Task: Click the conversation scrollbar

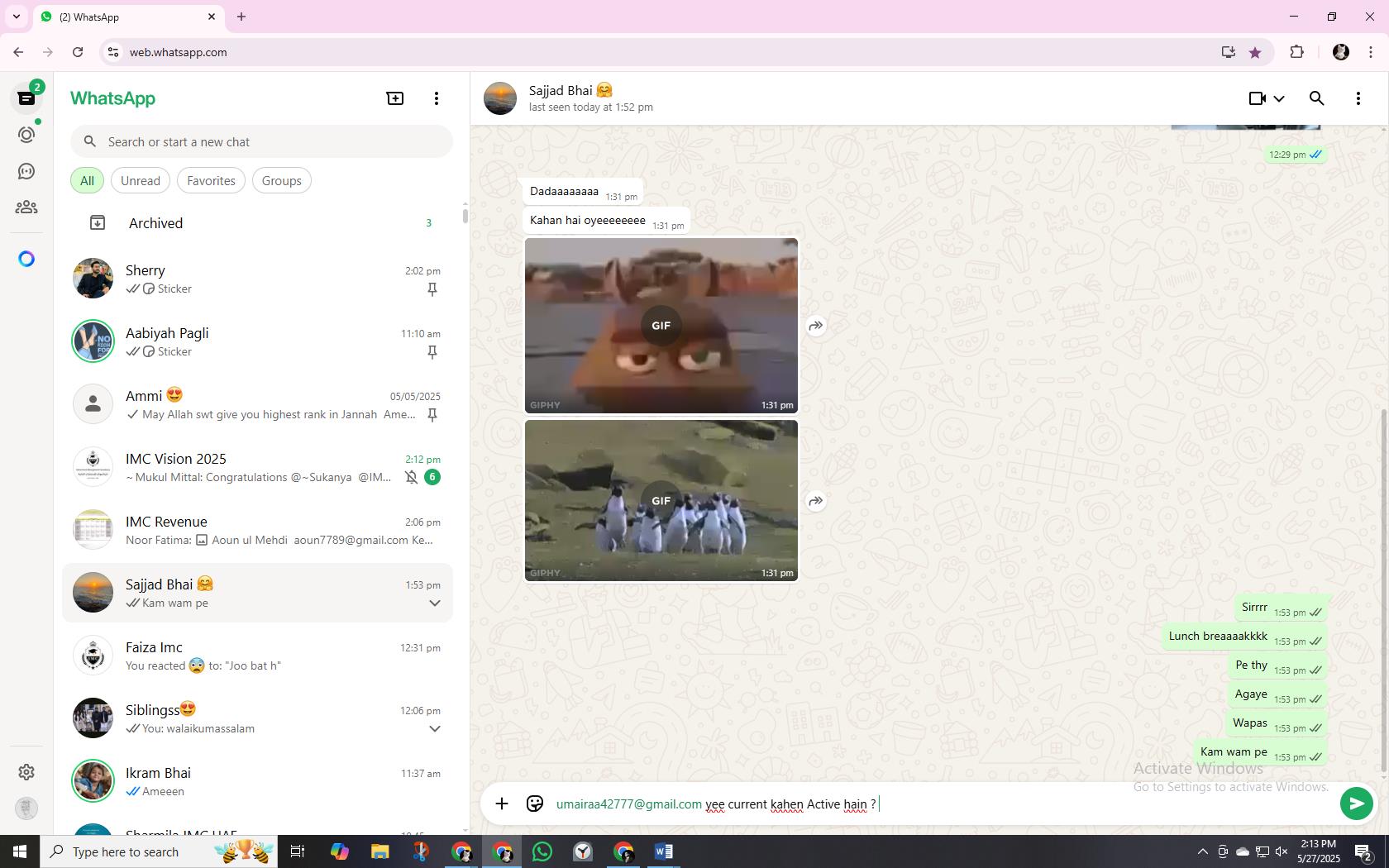Action: [x=1384, y=592]
